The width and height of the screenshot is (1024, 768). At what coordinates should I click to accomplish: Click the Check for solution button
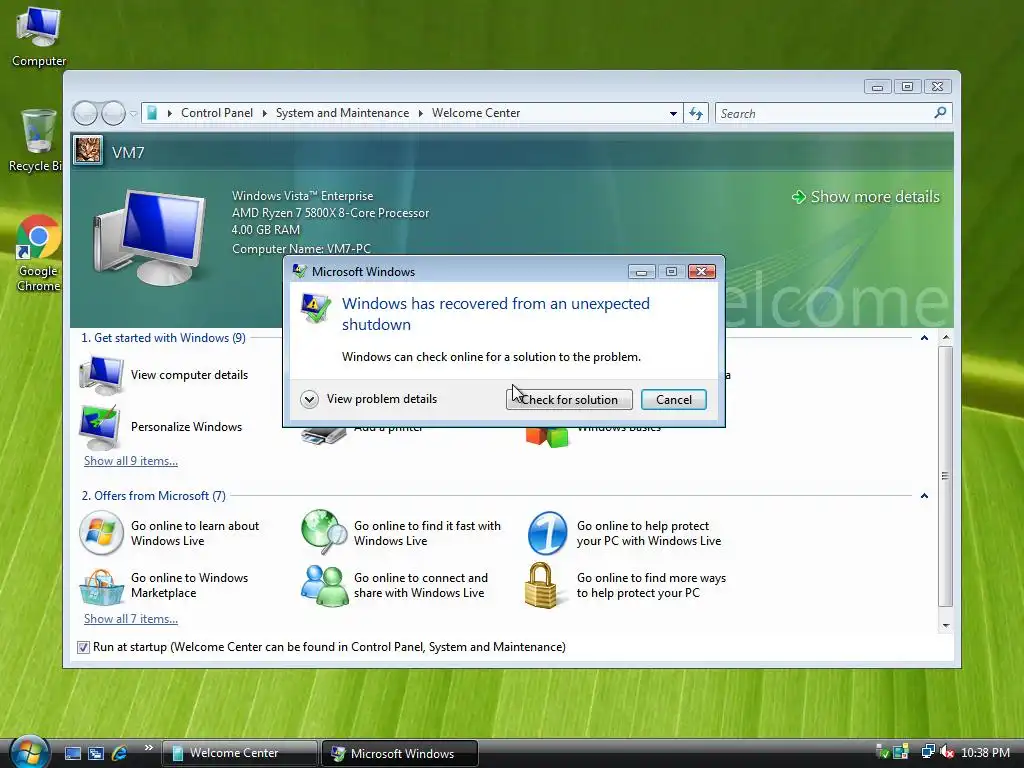click(569, 400)
